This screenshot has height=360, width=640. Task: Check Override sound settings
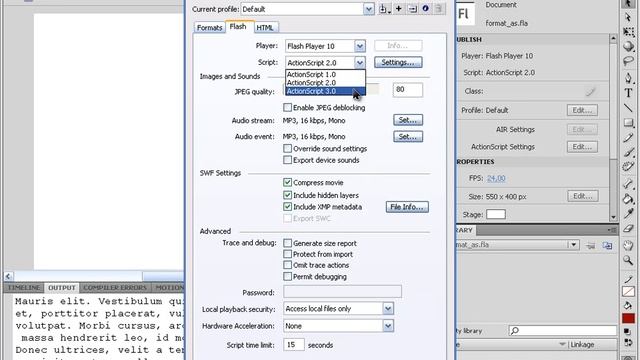pos(287,148)
